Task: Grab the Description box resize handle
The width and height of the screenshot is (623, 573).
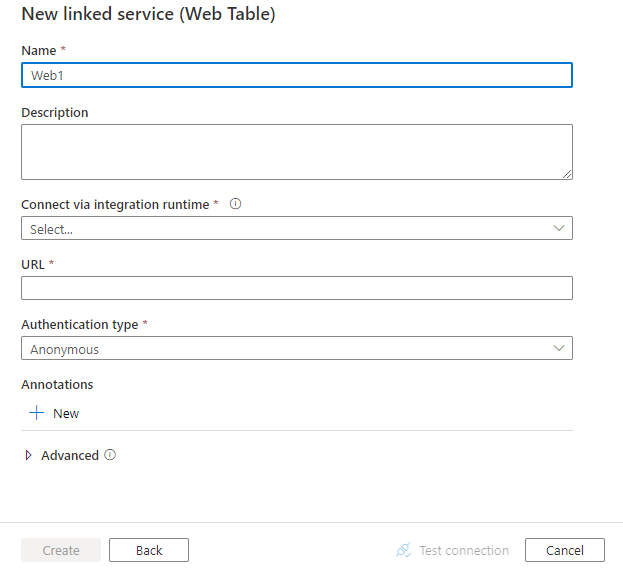Action: (567, 174)
